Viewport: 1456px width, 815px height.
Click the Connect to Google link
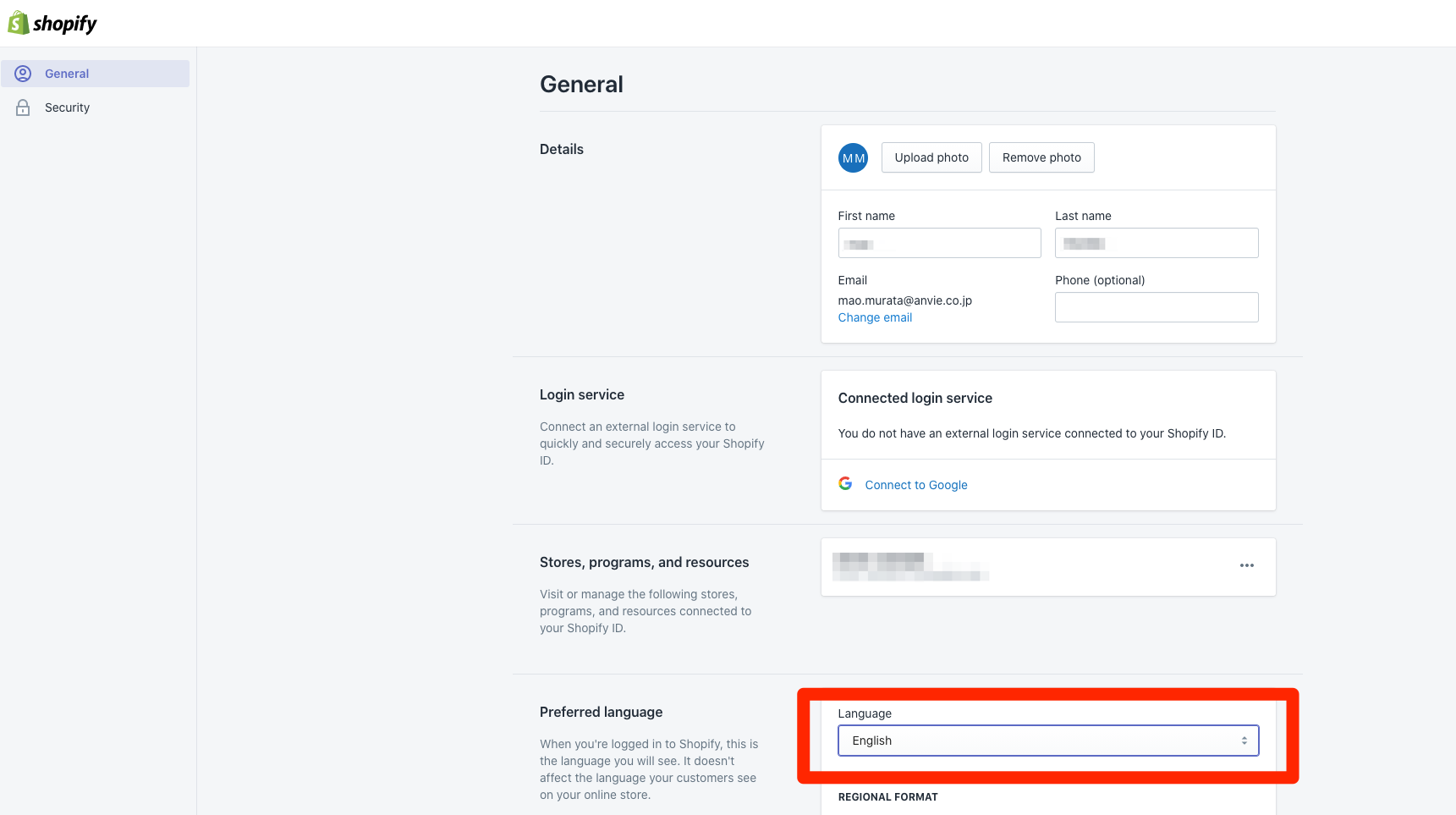pos(915,484)
